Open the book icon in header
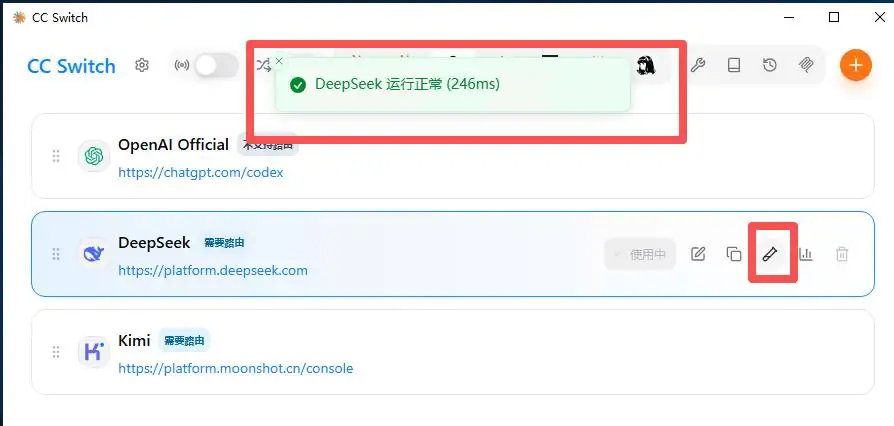 tap(734, 65)
